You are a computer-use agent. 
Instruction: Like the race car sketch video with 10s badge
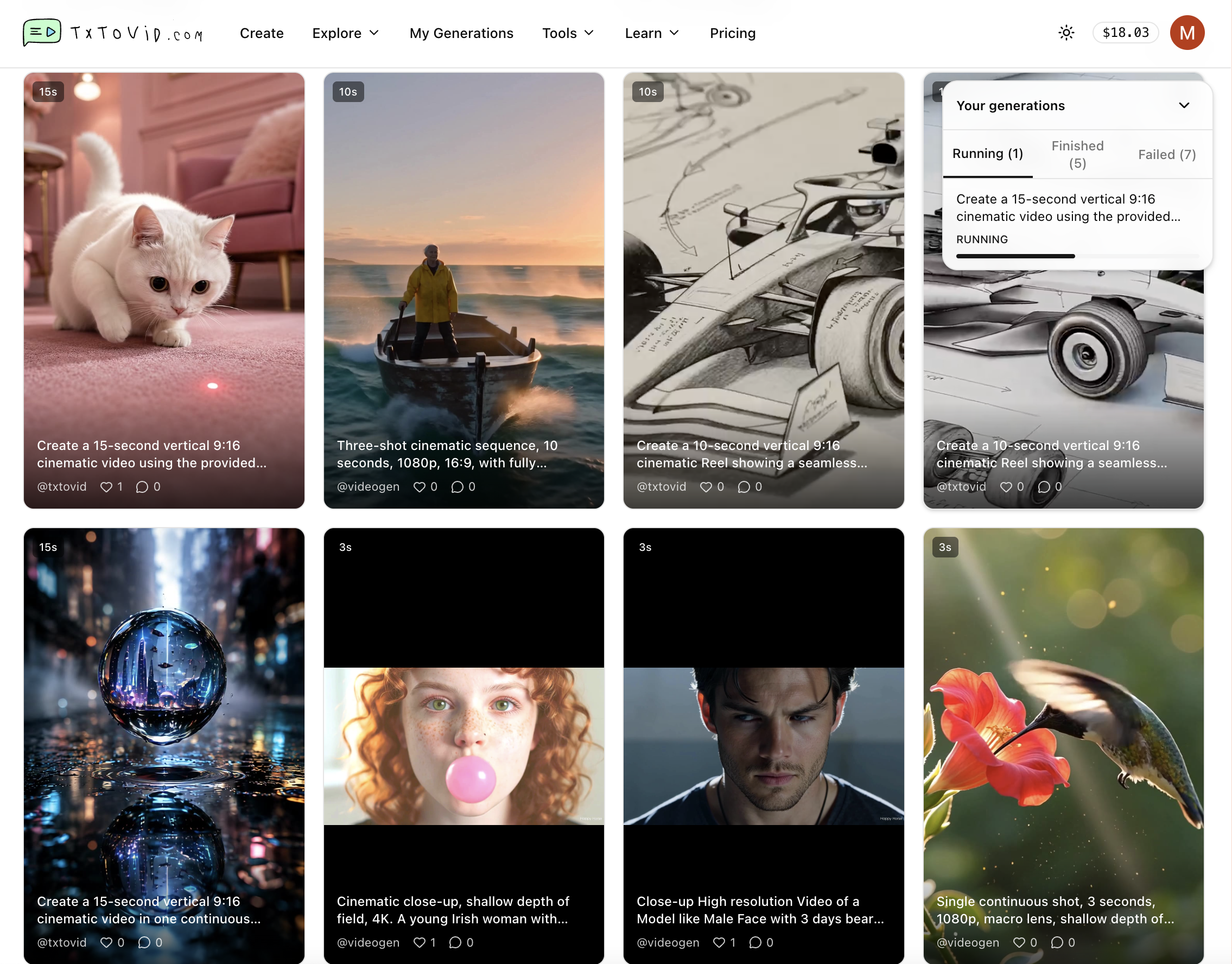[706, 486]
